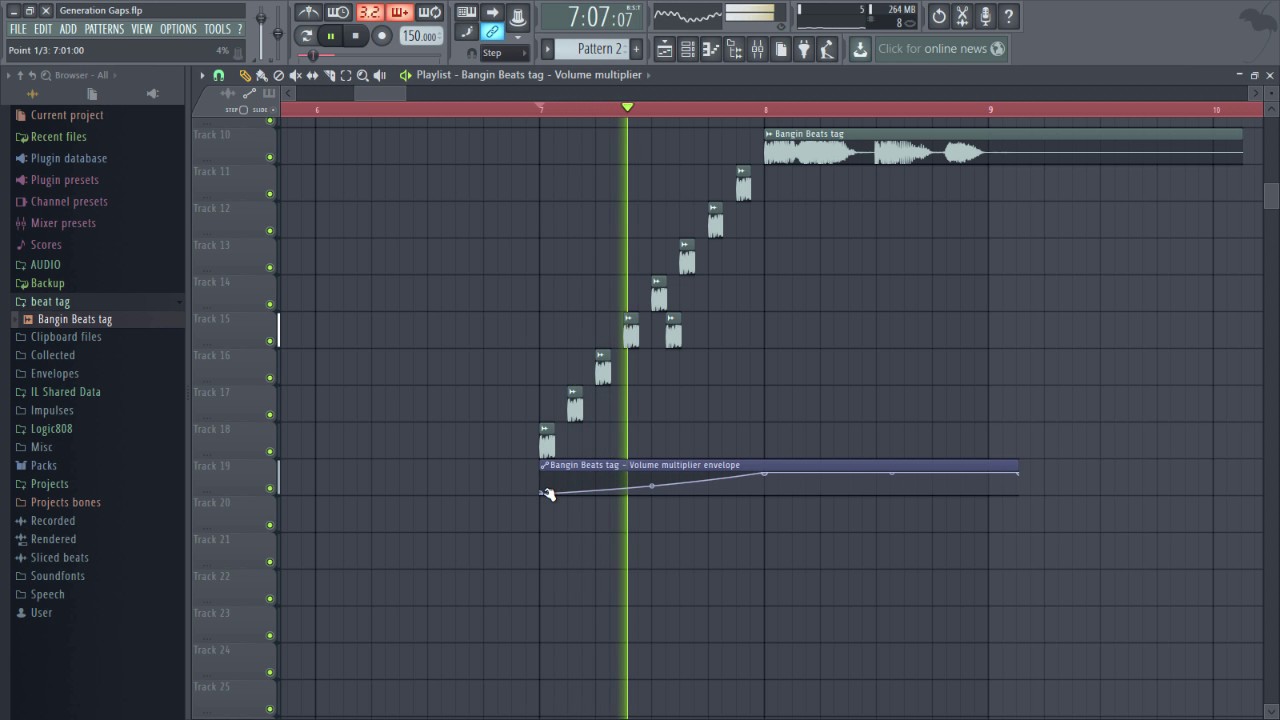Open the FILE menu

18,29
